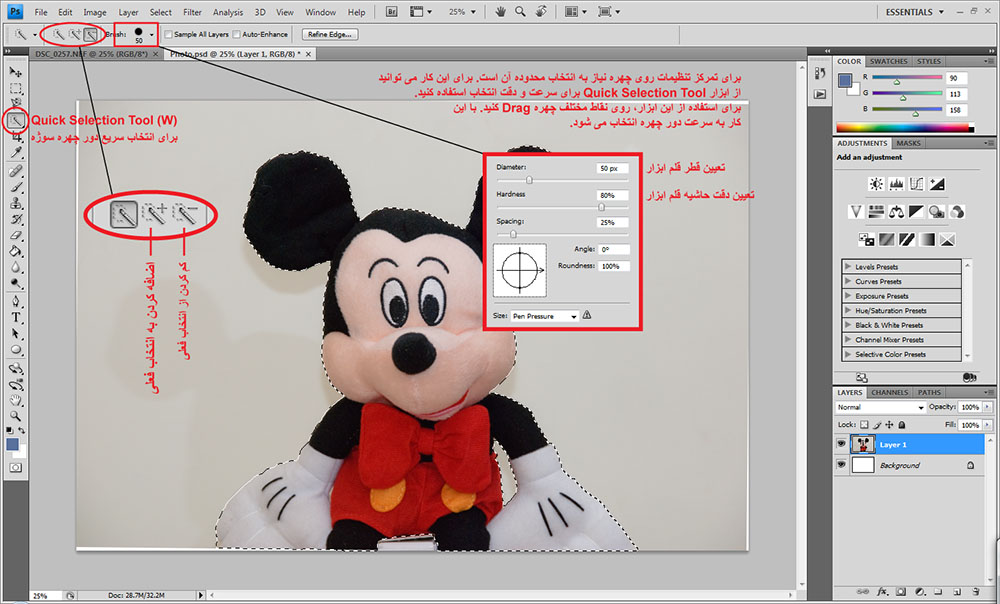Click the R color slider
Viewport: 1000px width, 604px height.
coord(907,78)
